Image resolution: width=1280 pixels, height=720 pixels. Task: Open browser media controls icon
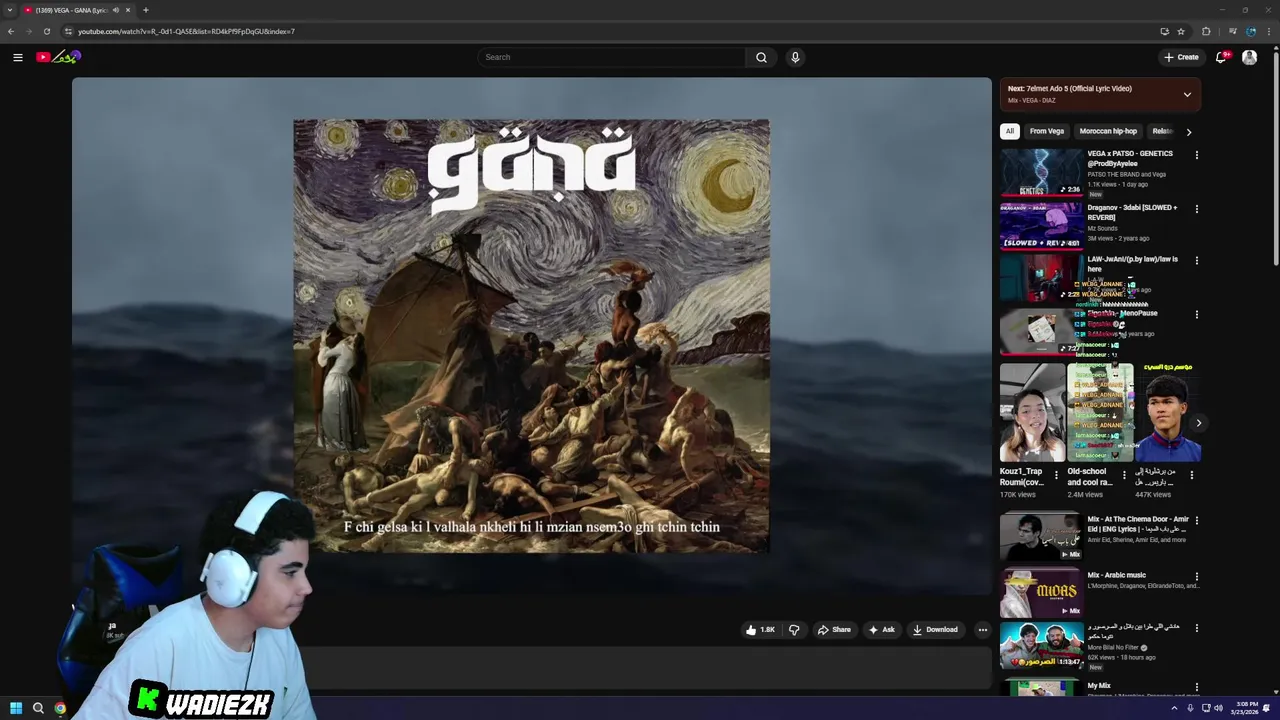coord(1232,31)
